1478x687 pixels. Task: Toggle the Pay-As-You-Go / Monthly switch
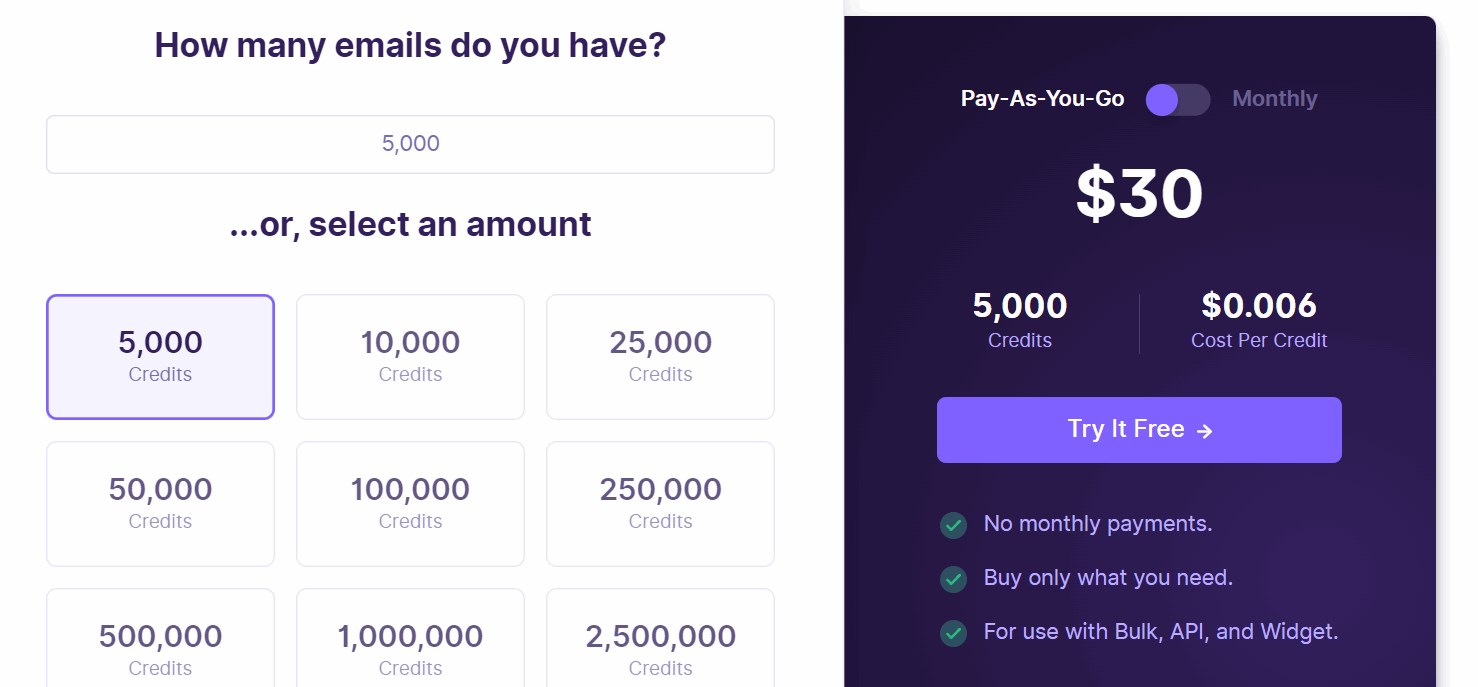click(1178, 99)
